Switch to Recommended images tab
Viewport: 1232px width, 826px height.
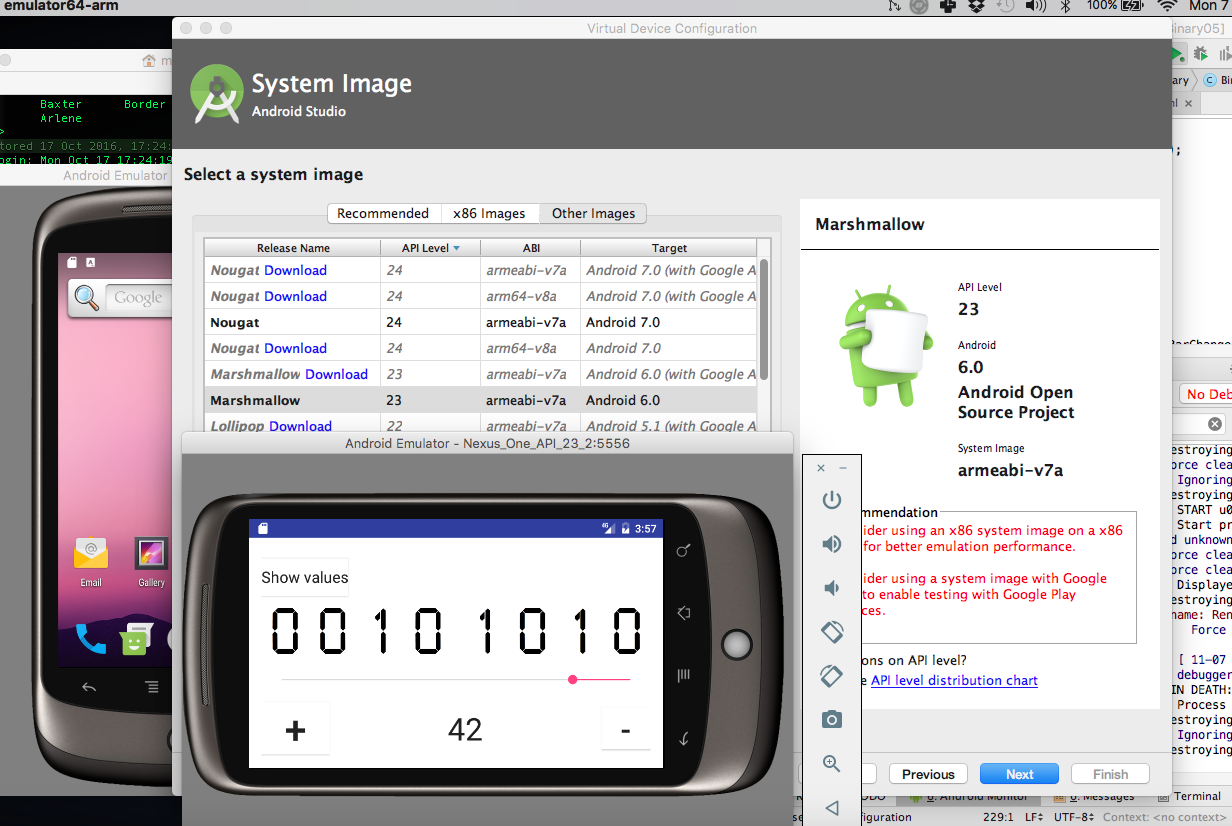click(x=383, y=213)
